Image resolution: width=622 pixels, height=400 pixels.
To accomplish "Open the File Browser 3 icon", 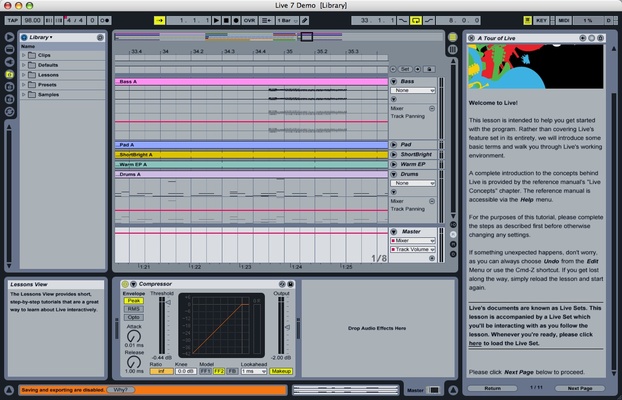I will tap(10, 99).
